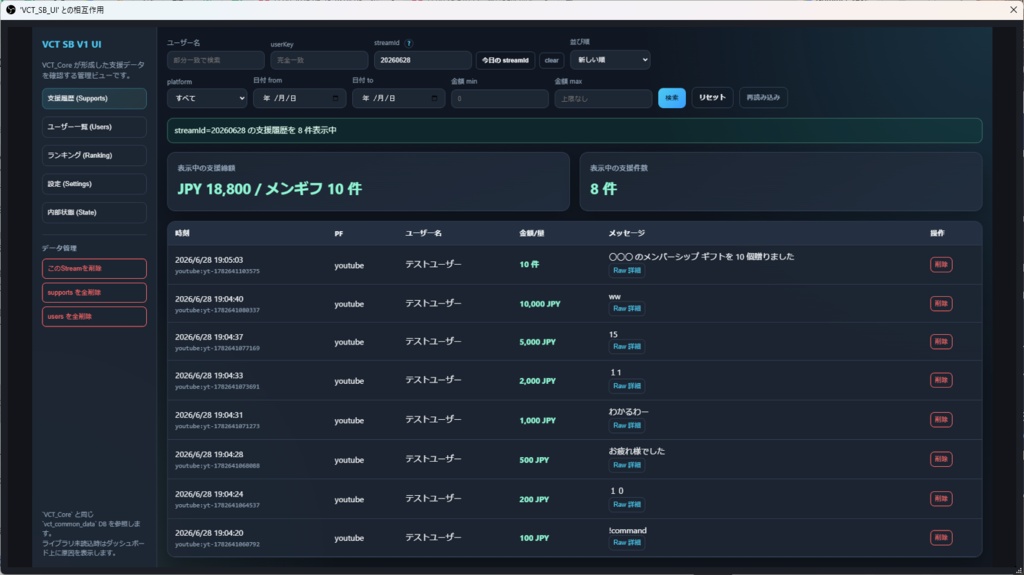Focus the ユーザー名 search field
Viewport: 1024px width, 575px height.
point(216,60)
